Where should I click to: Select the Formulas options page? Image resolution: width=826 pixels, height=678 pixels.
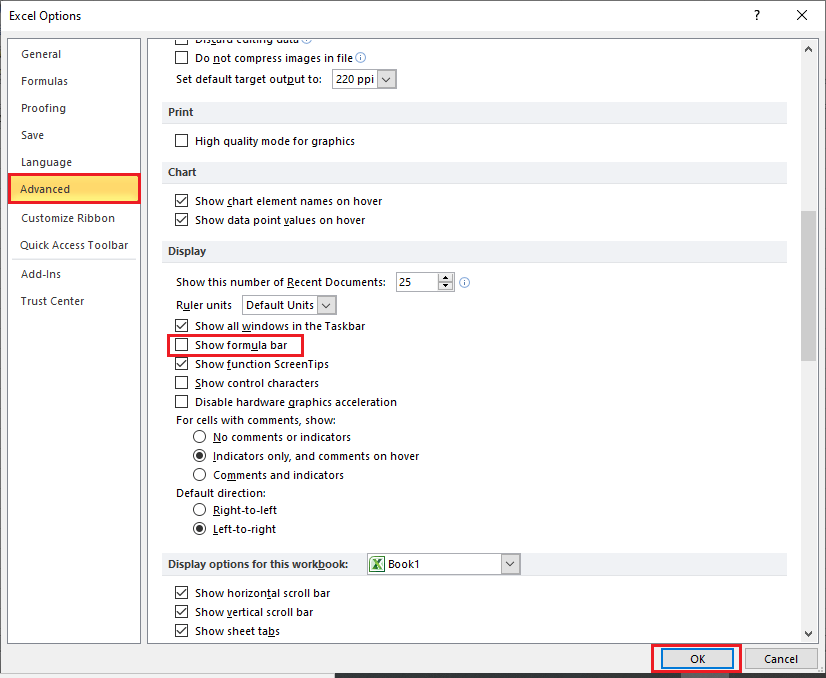pyautogui.click(x=45, y=81)
